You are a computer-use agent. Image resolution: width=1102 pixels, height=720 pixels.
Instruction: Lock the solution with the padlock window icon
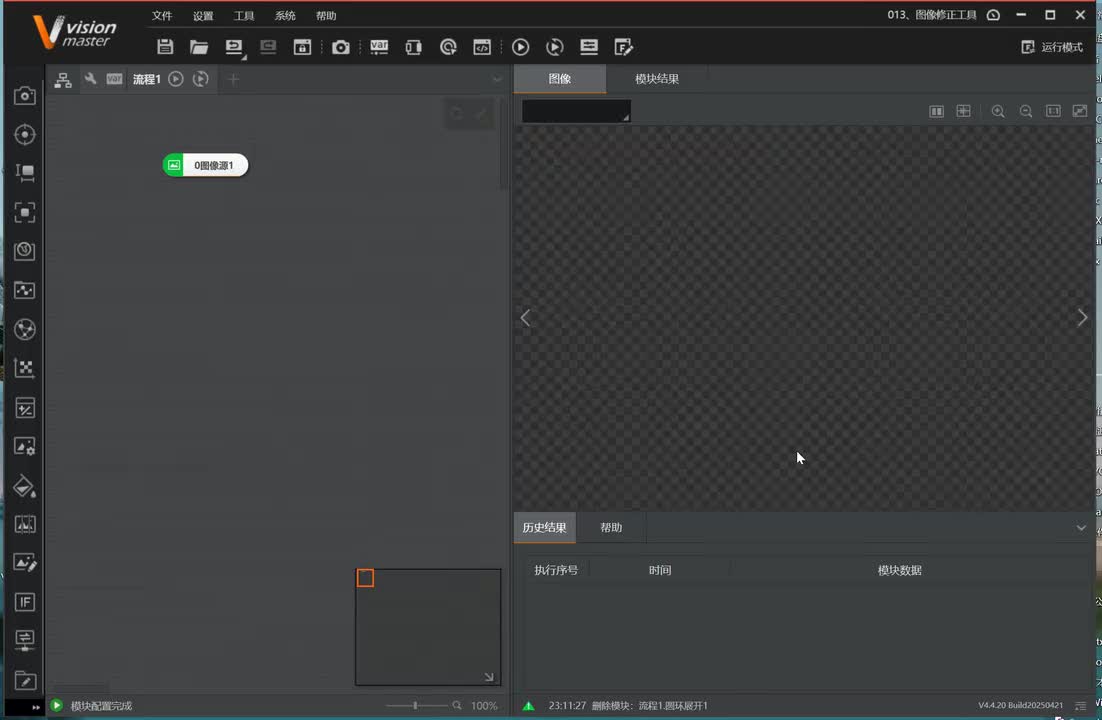(302, 47)
